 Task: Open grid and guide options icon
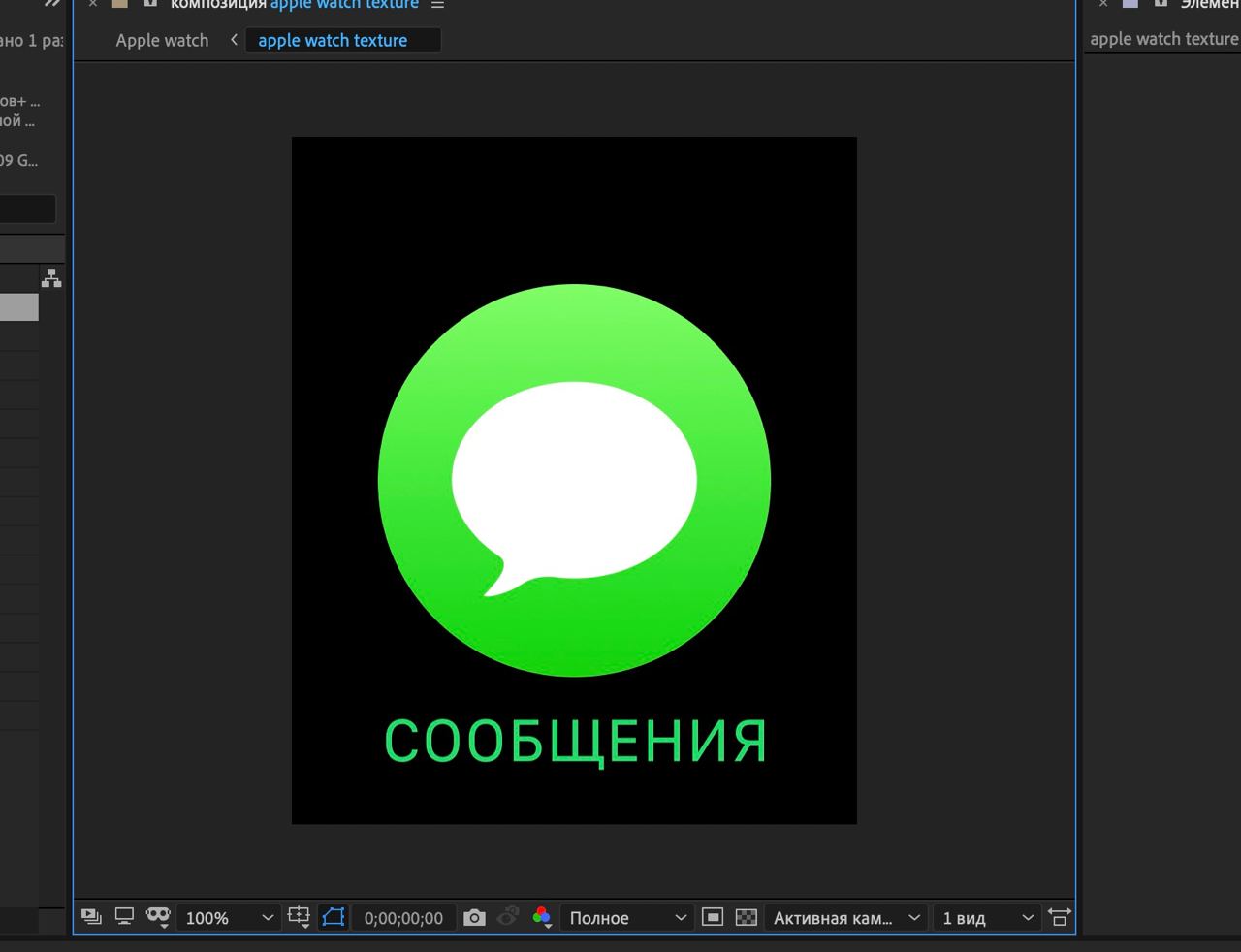click(300, 916)
